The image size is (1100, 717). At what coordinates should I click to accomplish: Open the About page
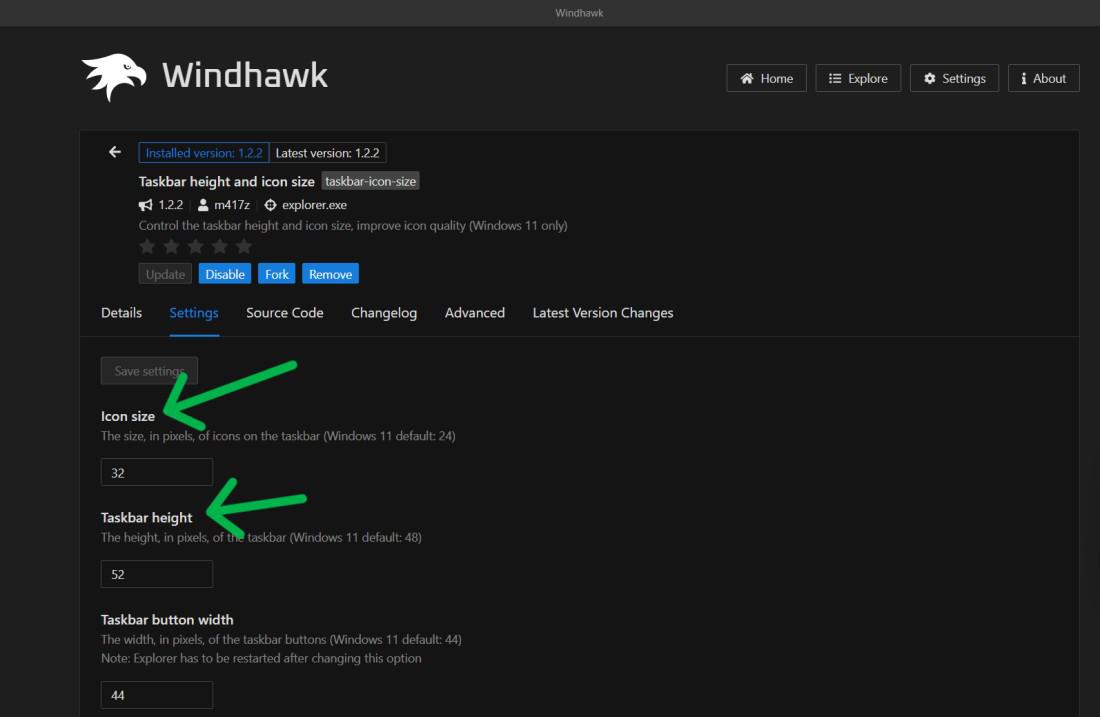coord(1043,79)
